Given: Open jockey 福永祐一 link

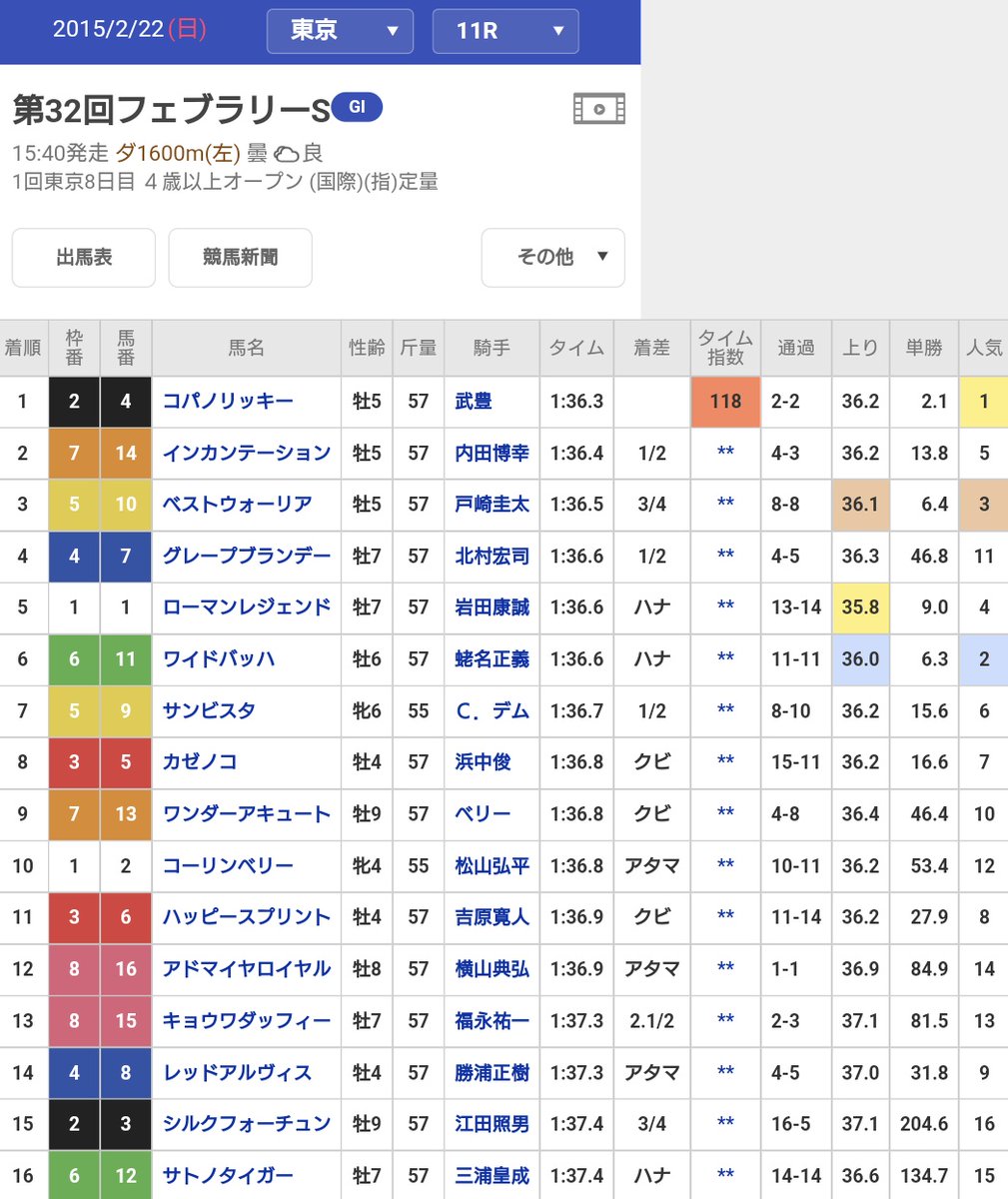Looking at the screenshot, I should click(x=492, y=1021).
